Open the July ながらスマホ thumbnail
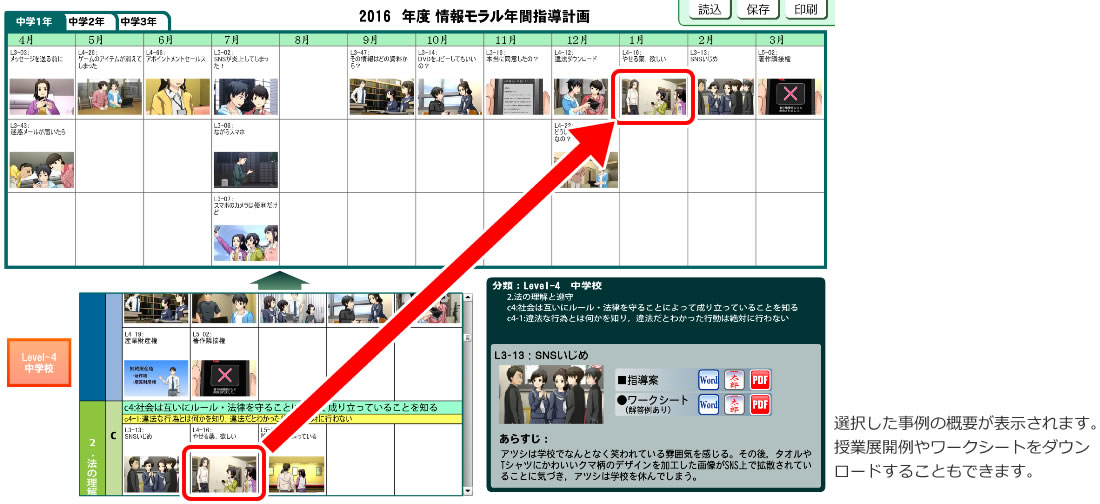 (x=246, y=171)
